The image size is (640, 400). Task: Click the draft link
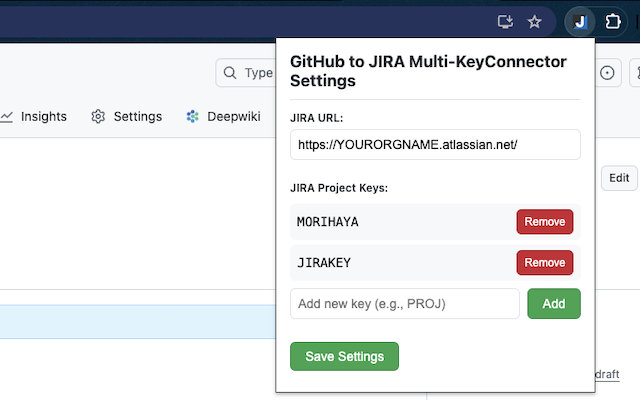click(607, 374)
